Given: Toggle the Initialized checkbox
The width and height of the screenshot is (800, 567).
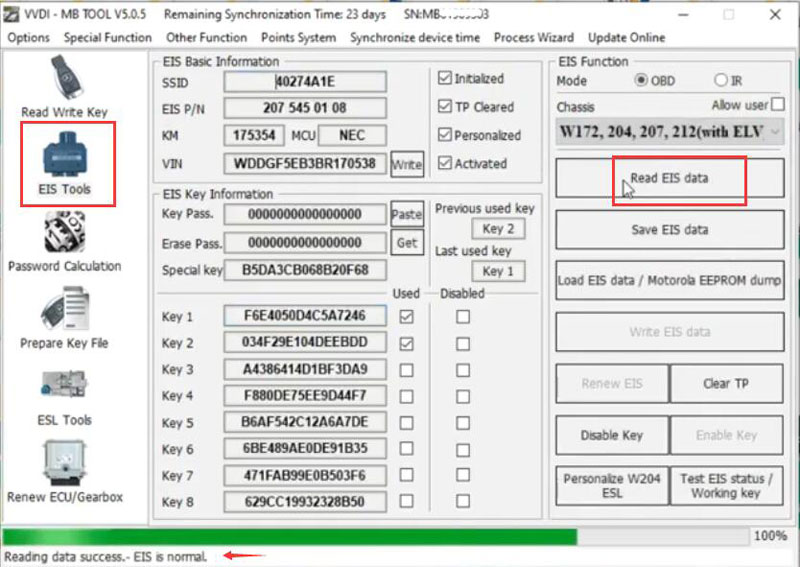Looking at the screenshot, I should tap(445, 78).
